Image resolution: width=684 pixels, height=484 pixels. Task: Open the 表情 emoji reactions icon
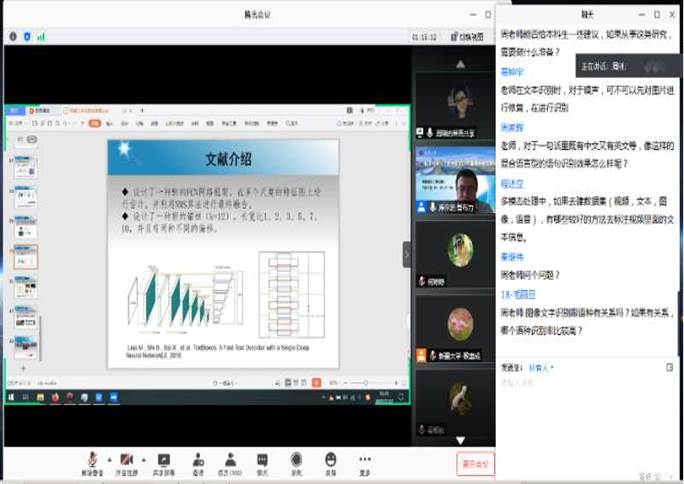(331, 460)
